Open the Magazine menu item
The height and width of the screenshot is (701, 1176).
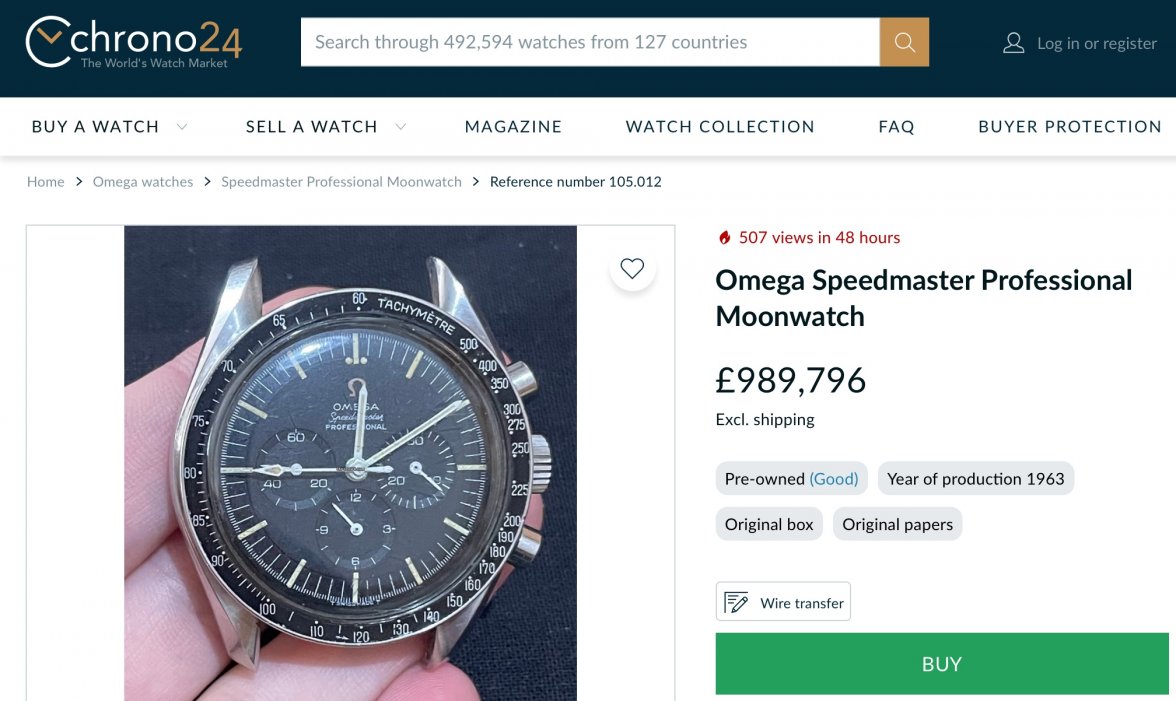coord(513,127)
